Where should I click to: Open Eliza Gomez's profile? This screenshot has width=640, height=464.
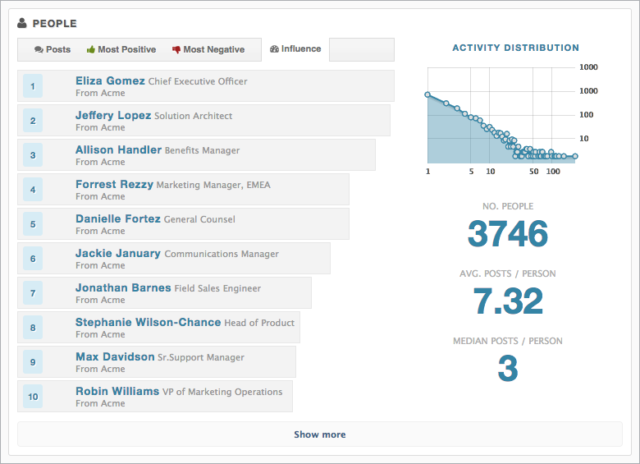click(110, 81)
